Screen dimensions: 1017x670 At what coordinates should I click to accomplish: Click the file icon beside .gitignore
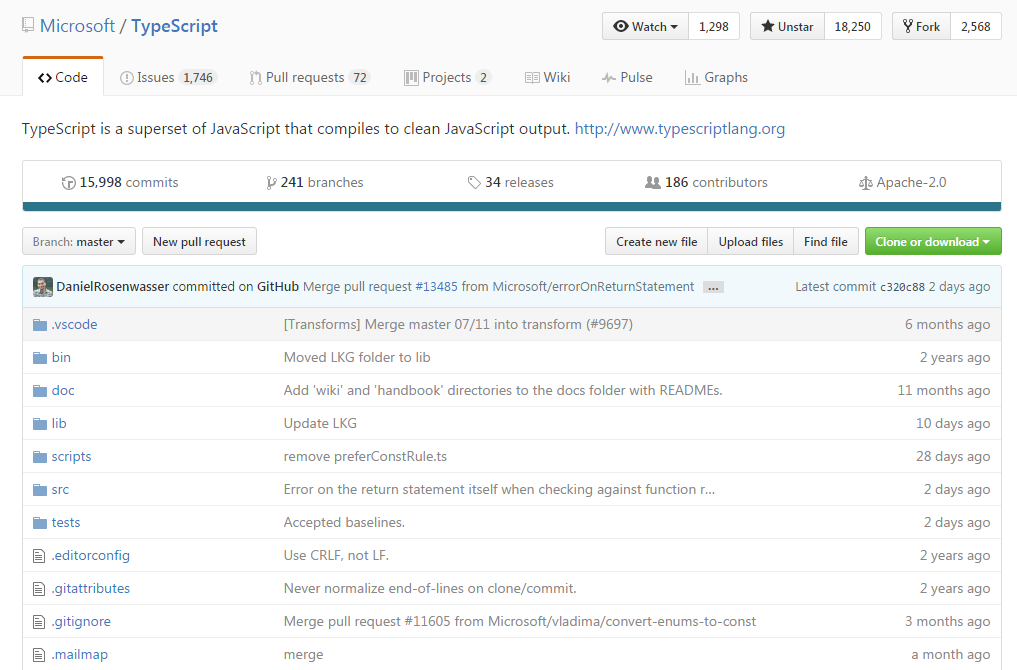point(40,622)
